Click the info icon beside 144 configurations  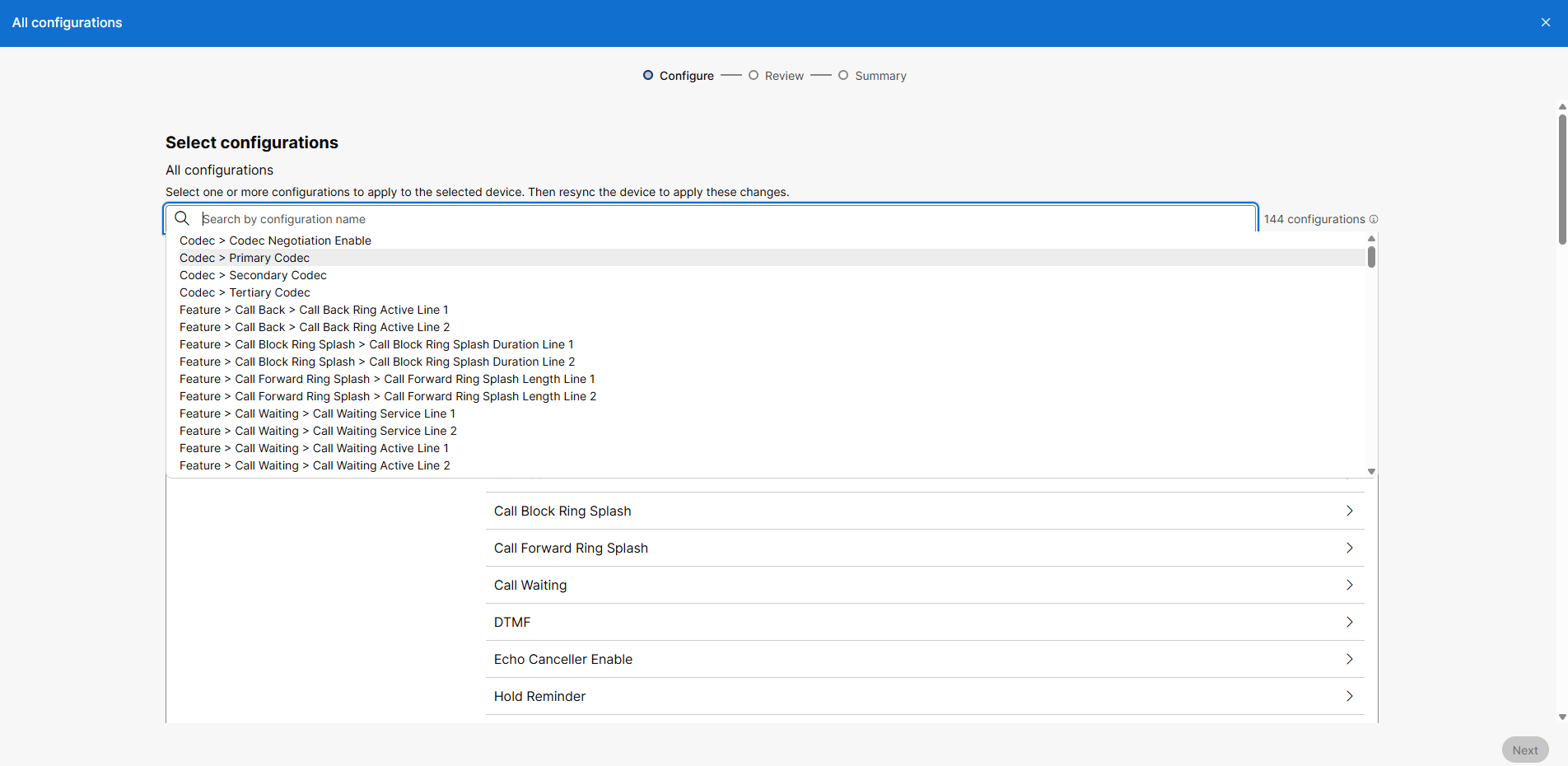click(x=1374, y=219)
